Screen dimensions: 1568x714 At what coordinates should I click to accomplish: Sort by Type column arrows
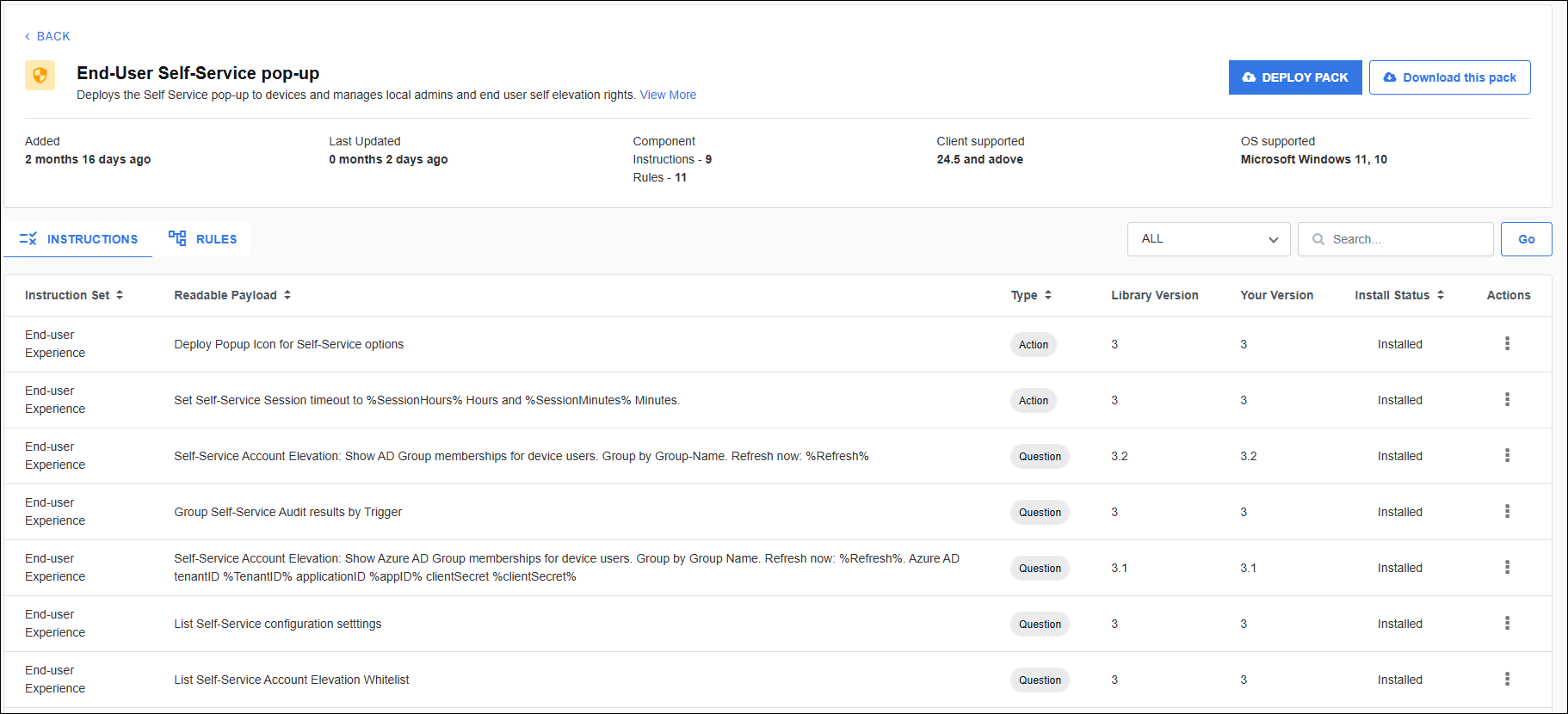(1048, 295)
